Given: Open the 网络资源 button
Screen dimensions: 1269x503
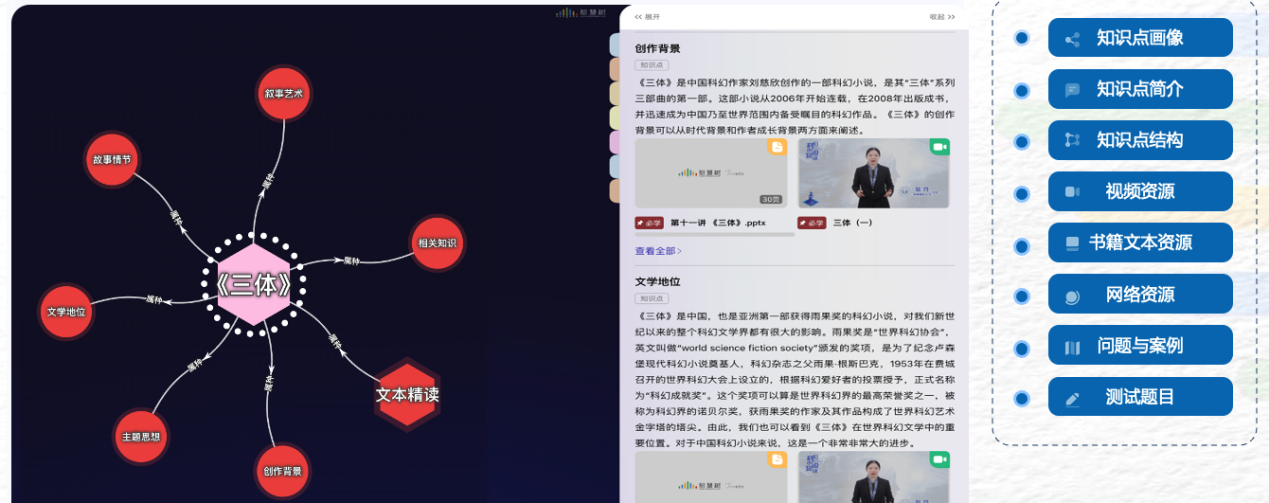Looking at the screenshot, I should (1140, 295).
